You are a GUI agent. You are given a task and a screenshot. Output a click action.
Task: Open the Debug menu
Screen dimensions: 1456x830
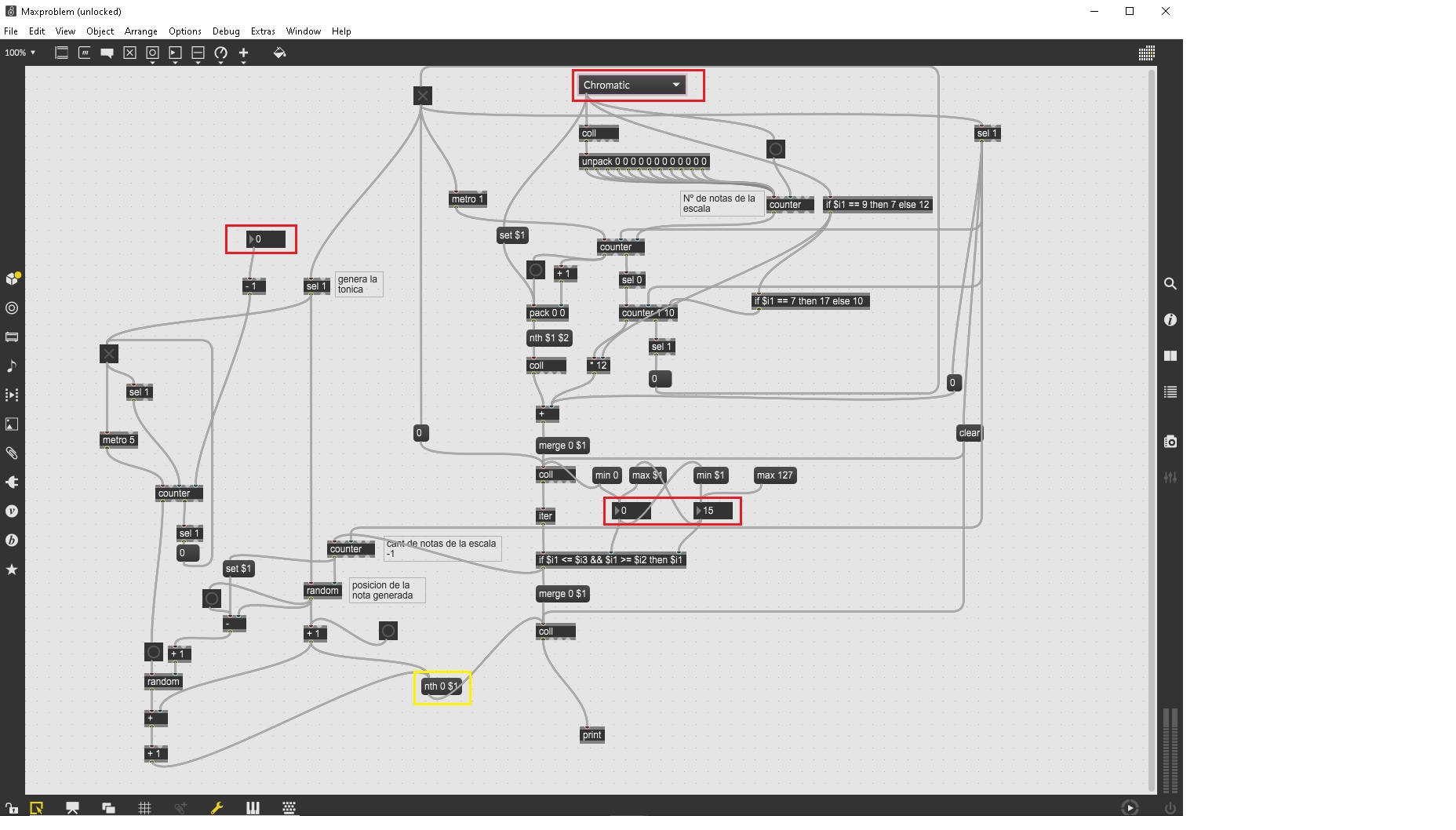tap(226, 31)
